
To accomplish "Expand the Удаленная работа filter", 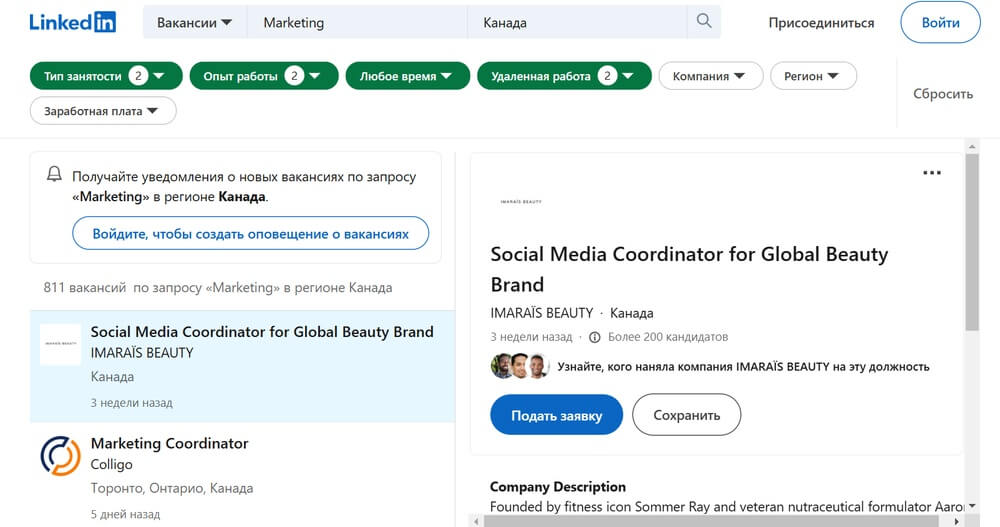I will click(564, 76).
